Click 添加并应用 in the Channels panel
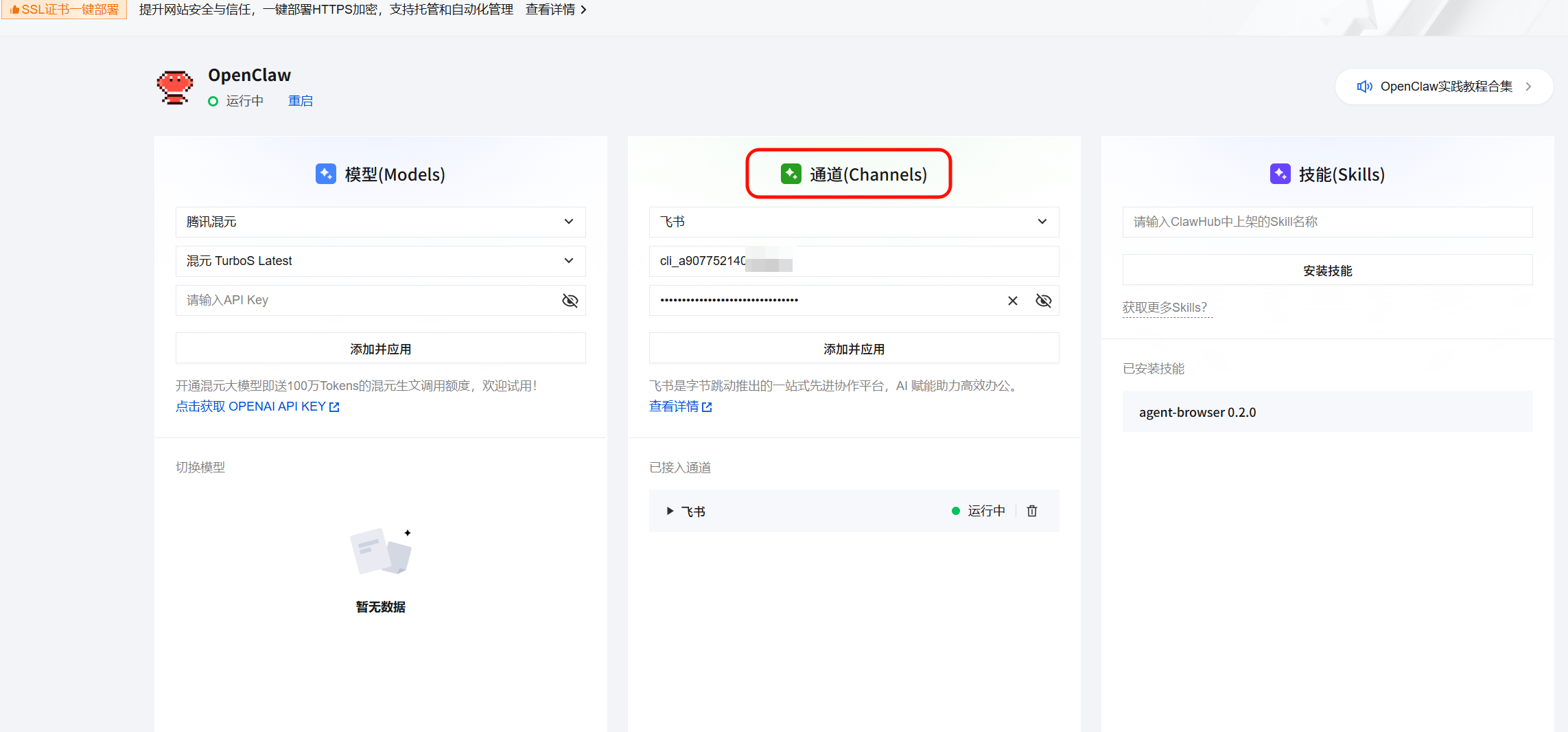 (x=853, y=348)
